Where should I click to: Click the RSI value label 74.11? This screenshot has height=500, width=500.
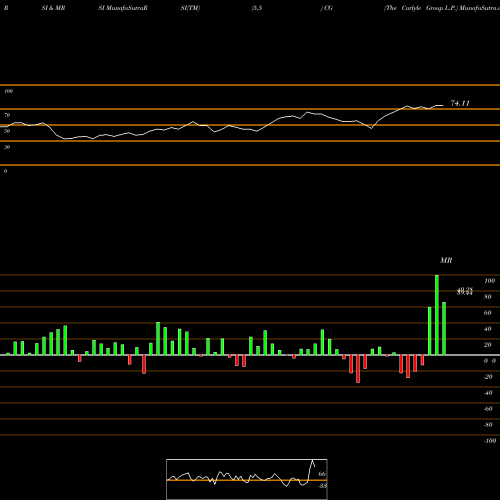click(x=460, y=103)
